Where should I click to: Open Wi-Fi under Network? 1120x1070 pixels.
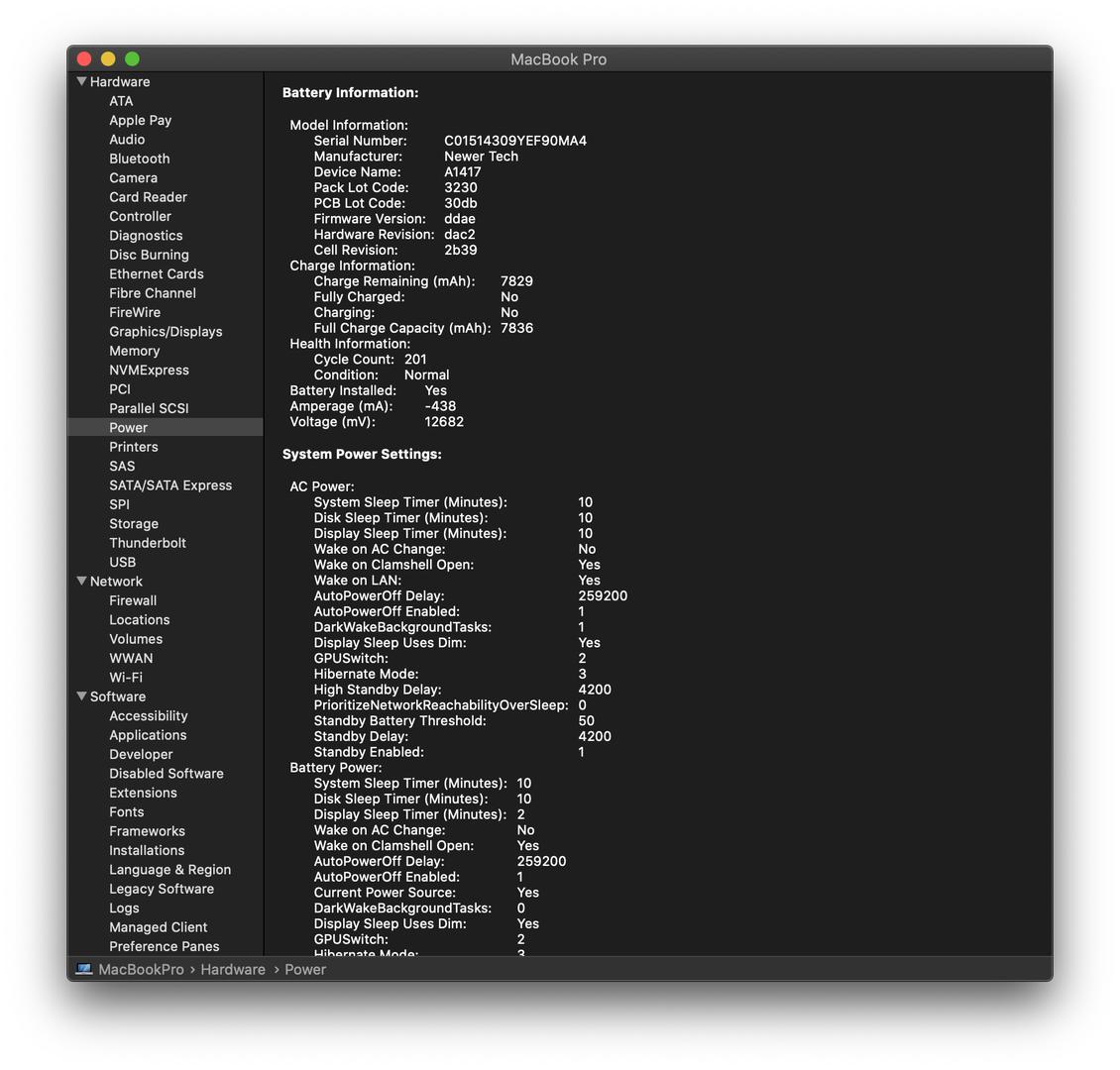[x=125, y=678]
